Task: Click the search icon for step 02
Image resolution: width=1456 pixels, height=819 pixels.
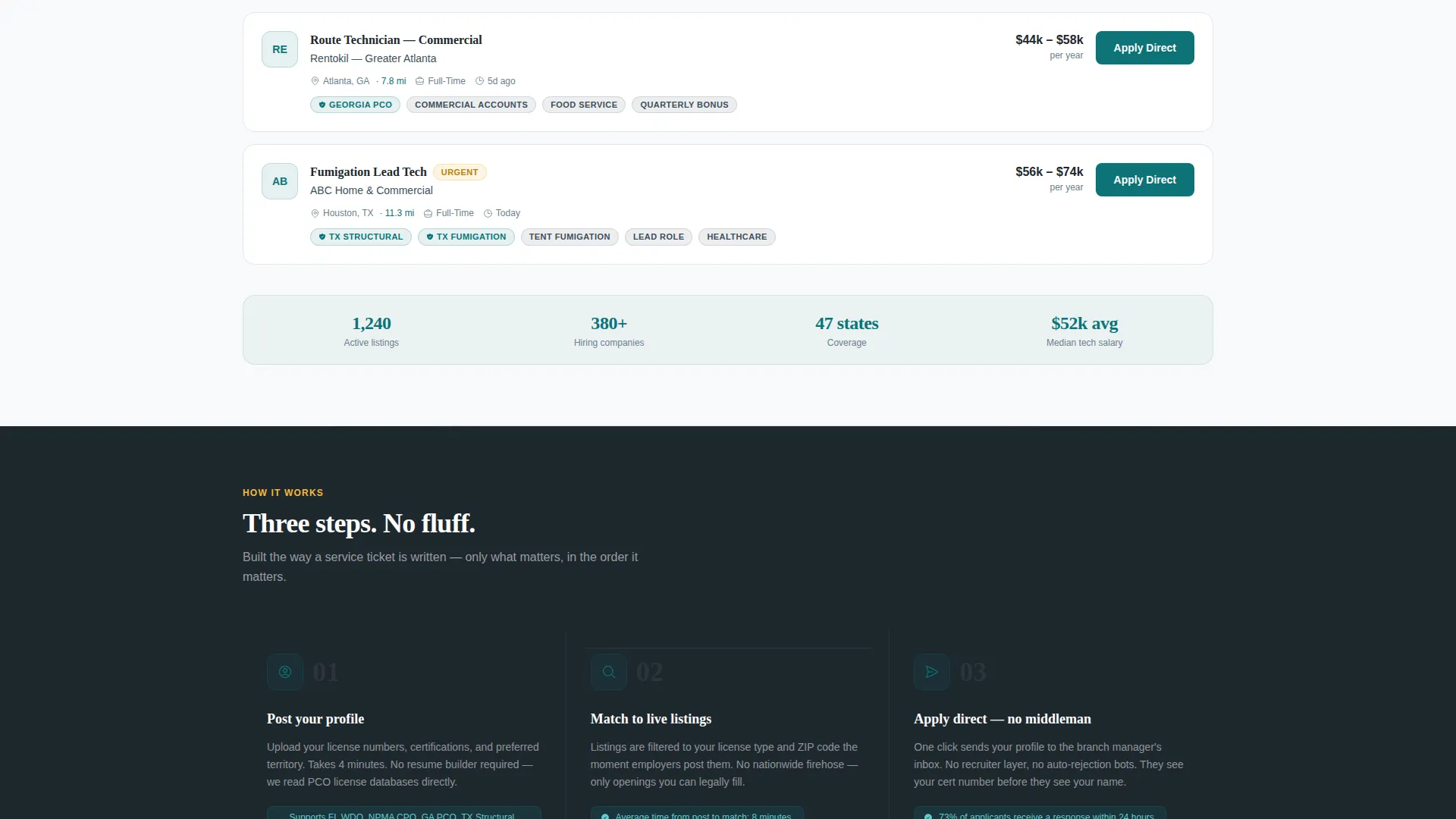Action: [609, 672]
